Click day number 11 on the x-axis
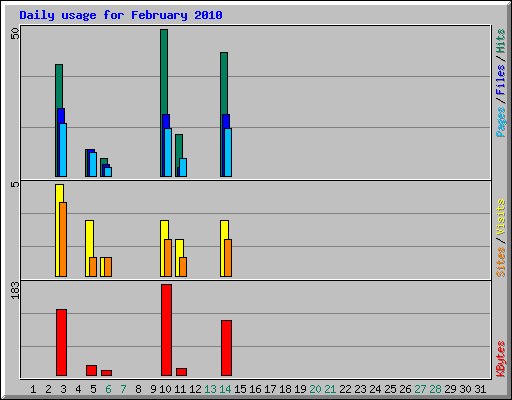Screen dimensions: 512x400 click(x=180, y=389)
